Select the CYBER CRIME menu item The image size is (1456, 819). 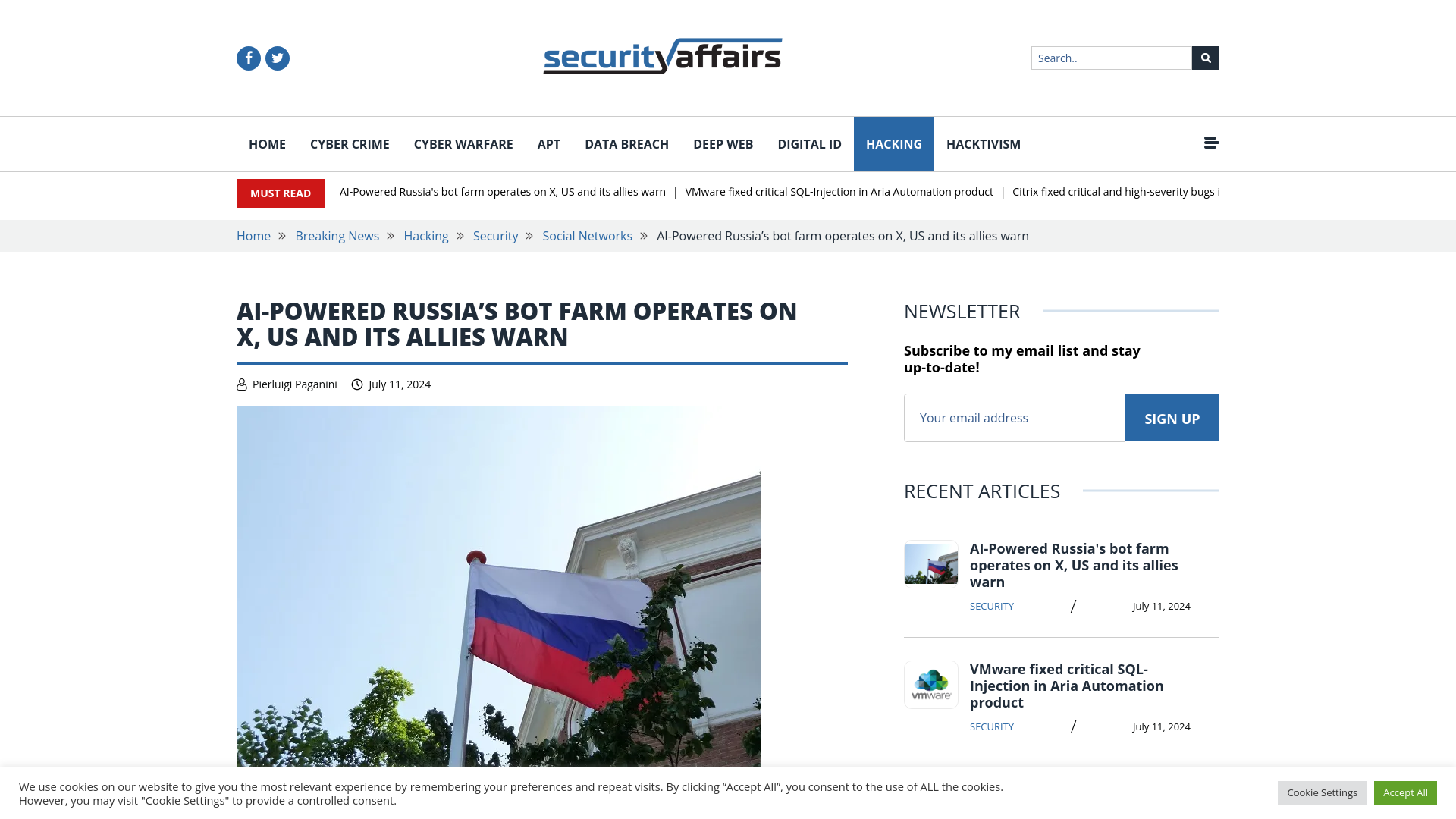pyautogui.click(x=349, y=144)
